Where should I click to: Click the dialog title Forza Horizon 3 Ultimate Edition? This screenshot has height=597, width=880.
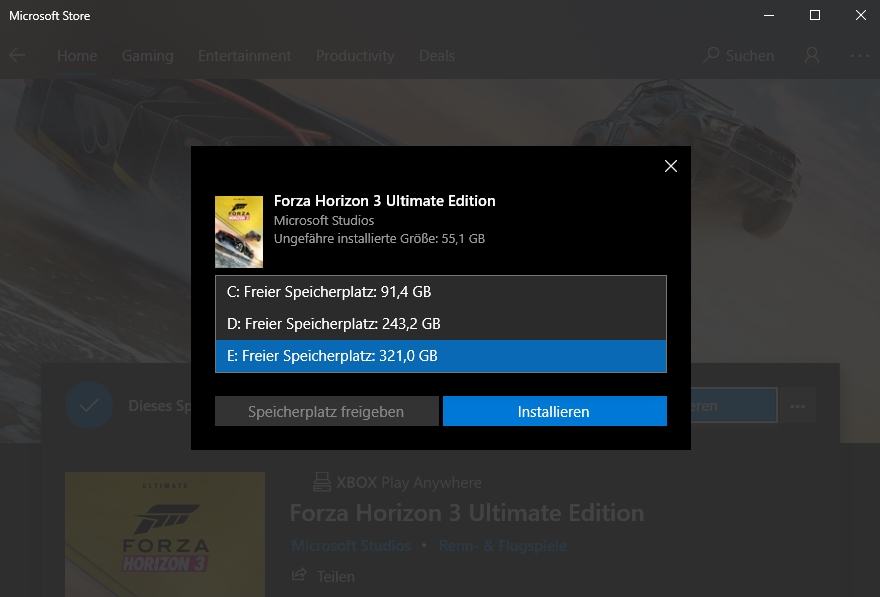click(384, 201)
